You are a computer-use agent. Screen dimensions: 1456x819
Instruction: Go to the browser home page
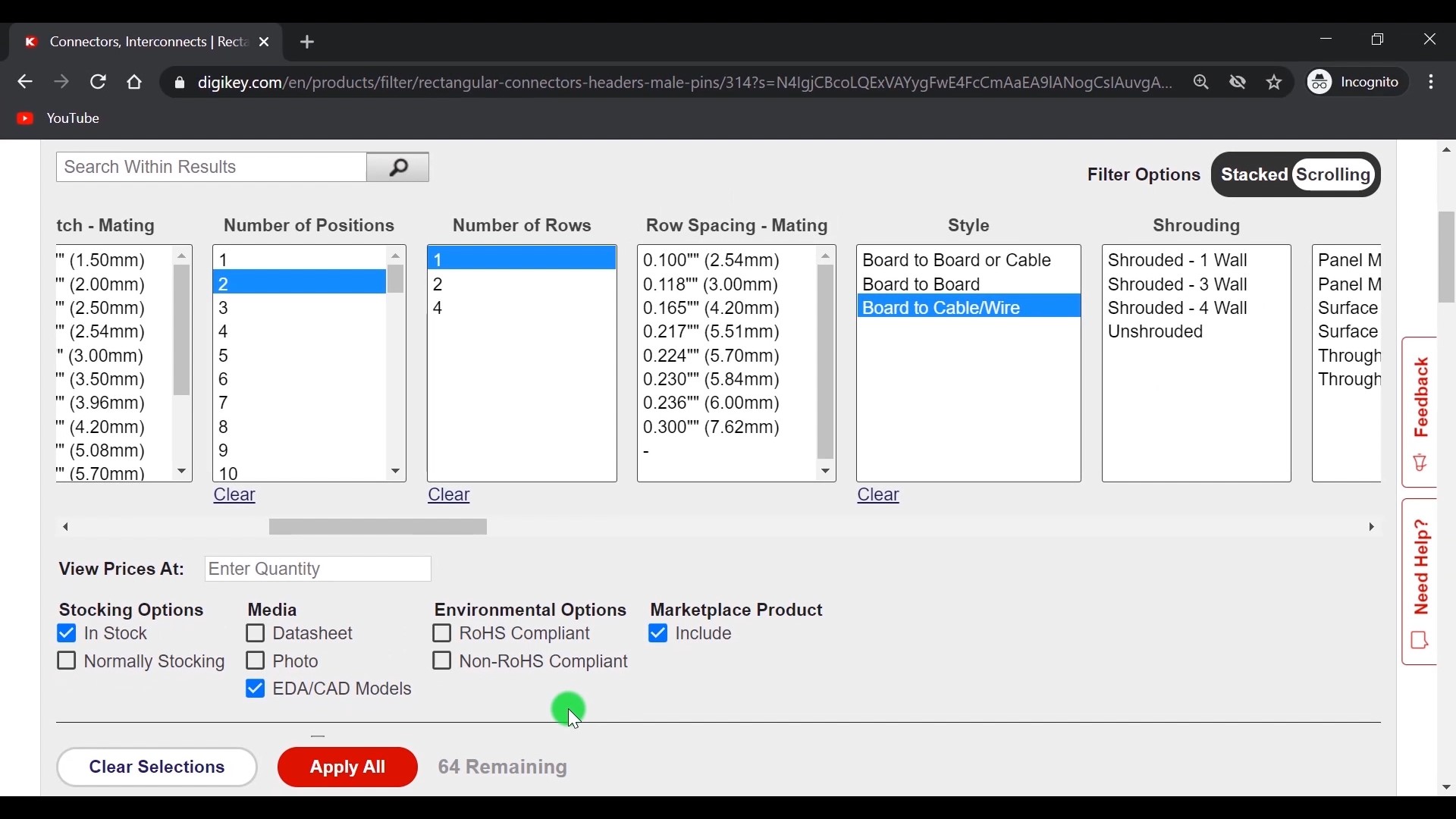pos(135,83)
